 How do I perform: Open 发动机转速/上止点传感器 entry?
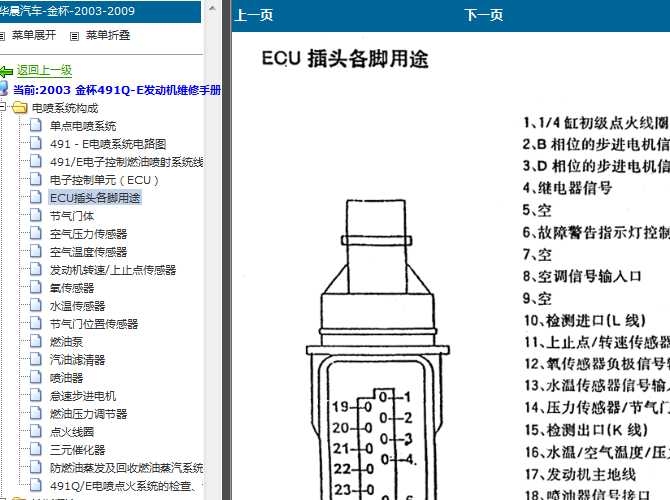tap(113, 270)
